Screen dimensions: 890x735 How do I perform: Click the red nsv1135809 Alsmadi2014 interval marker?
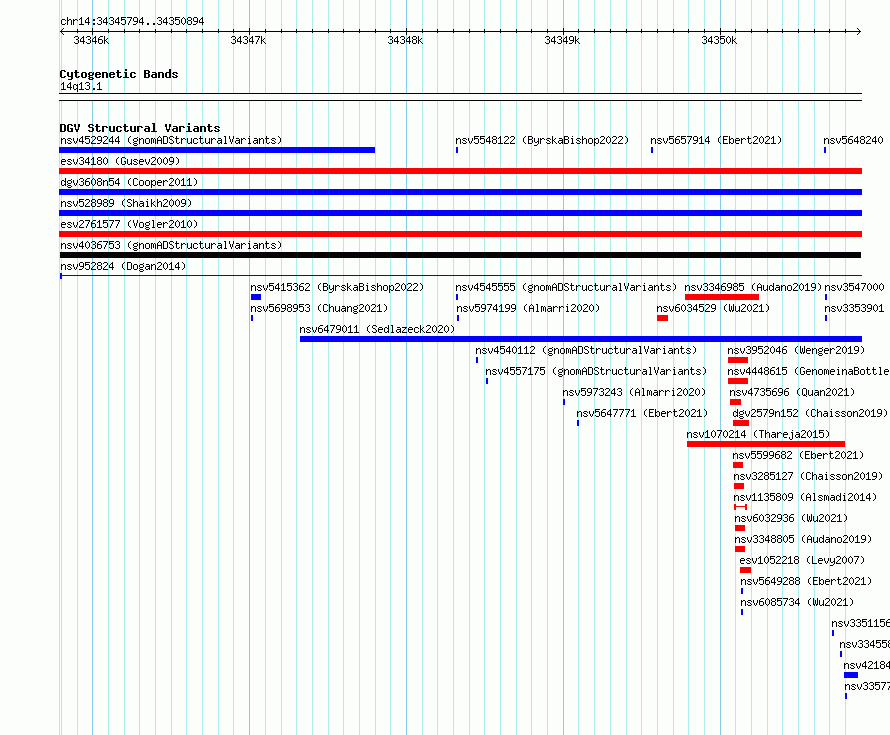coord(740,507)
